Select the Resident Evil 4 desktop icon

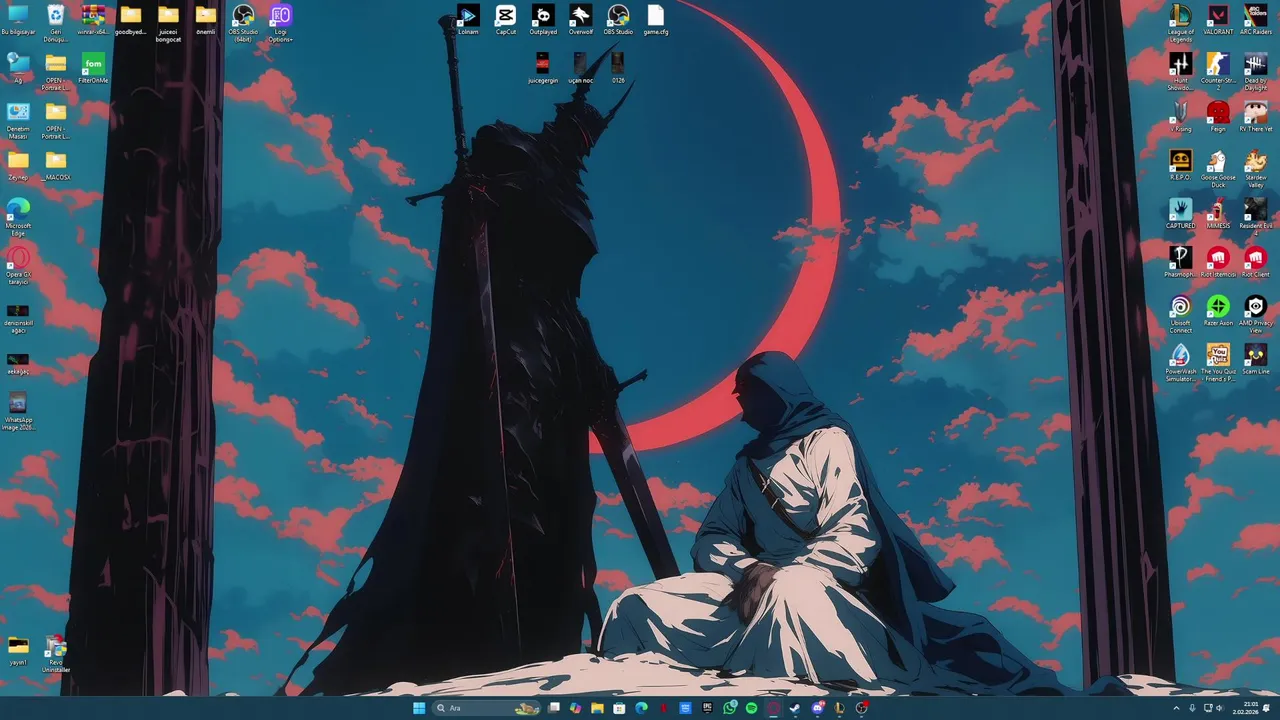pyautogui.click(x=1256, y=216)
